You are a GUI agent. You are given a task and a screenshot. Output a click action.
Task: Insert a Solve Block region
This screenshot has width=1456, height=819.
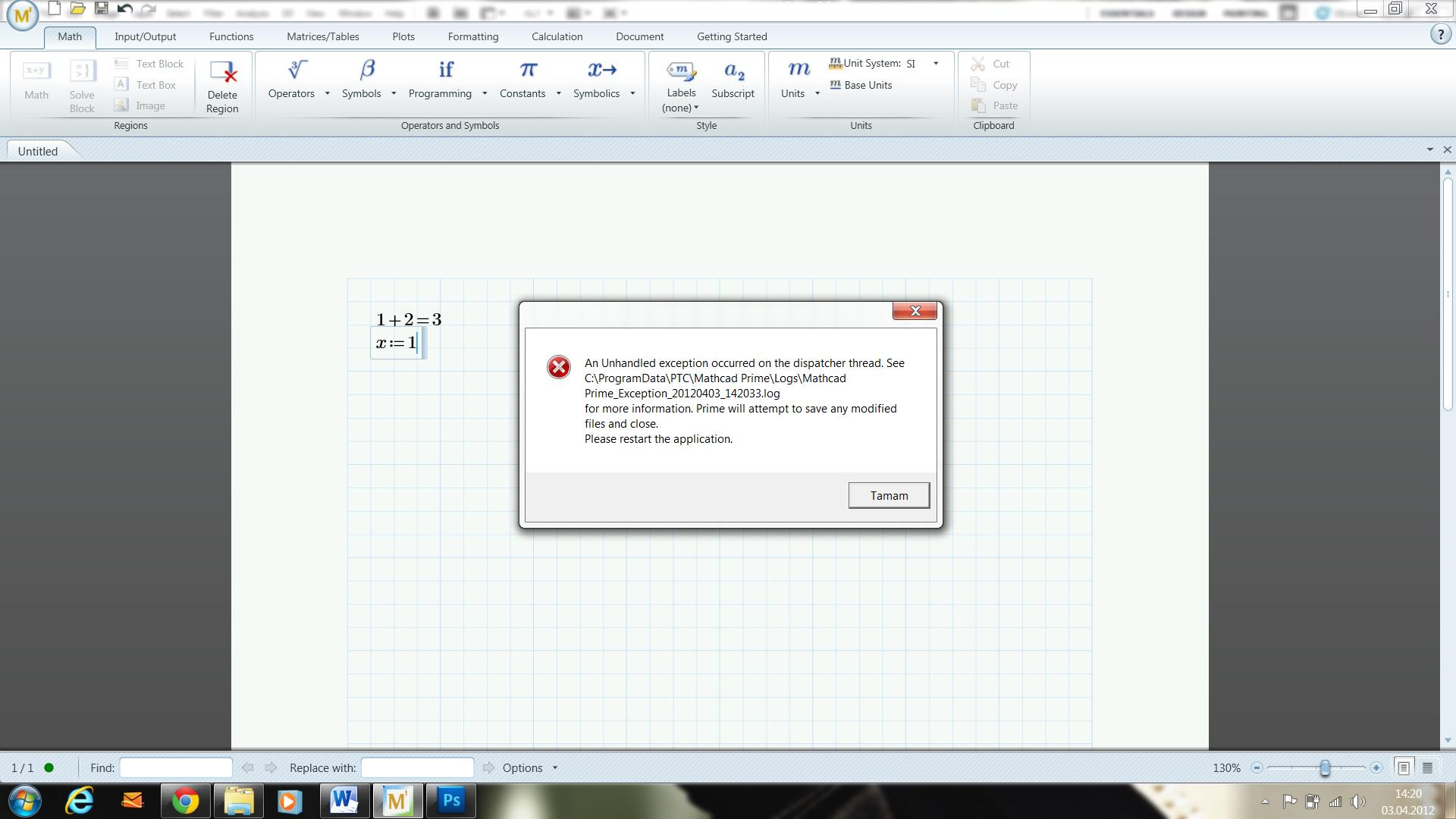[82, 86]
